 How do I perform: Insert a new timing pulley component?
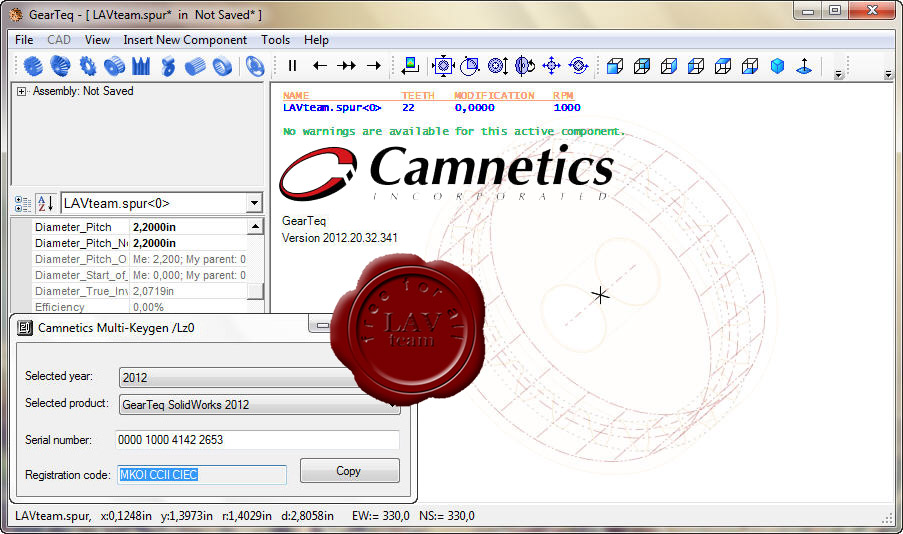[114, 66]
